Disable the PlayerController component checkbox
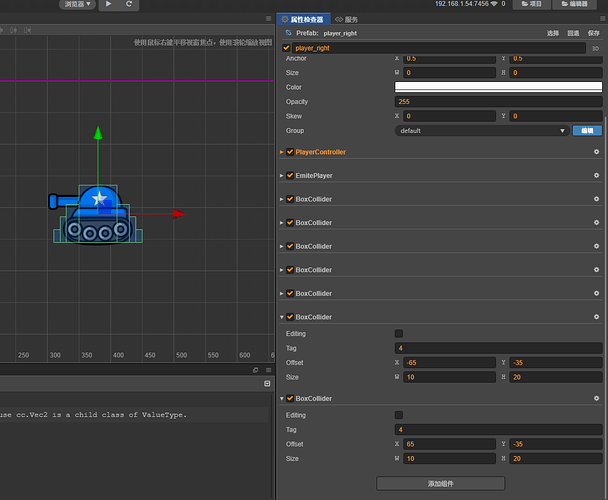Screen dimensions: 608x500 (x=290, y=152)
